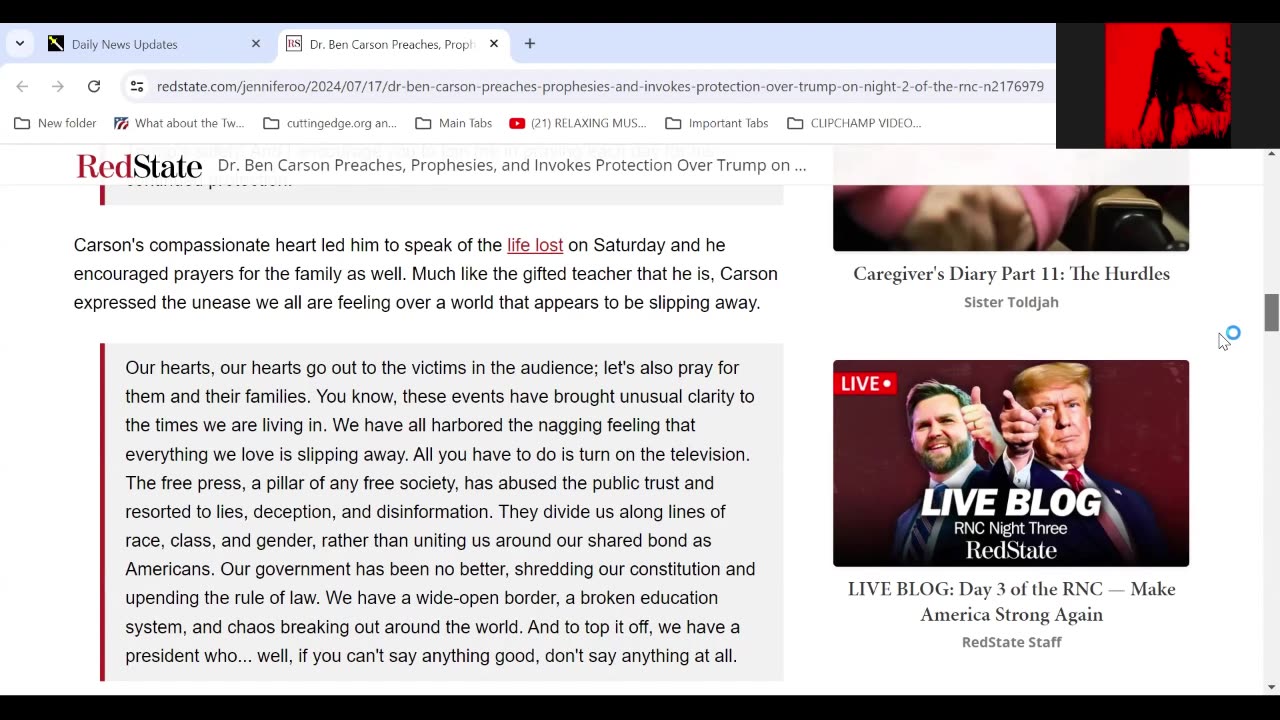Viewport: 1280px width, 720px height.
Task: View site information icon in address bar
Action: (x=137, y=87)
